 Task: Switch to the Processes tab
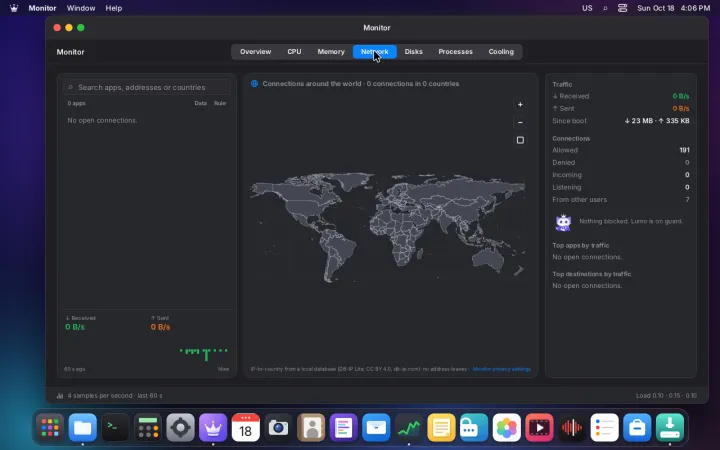coord(455,51)
